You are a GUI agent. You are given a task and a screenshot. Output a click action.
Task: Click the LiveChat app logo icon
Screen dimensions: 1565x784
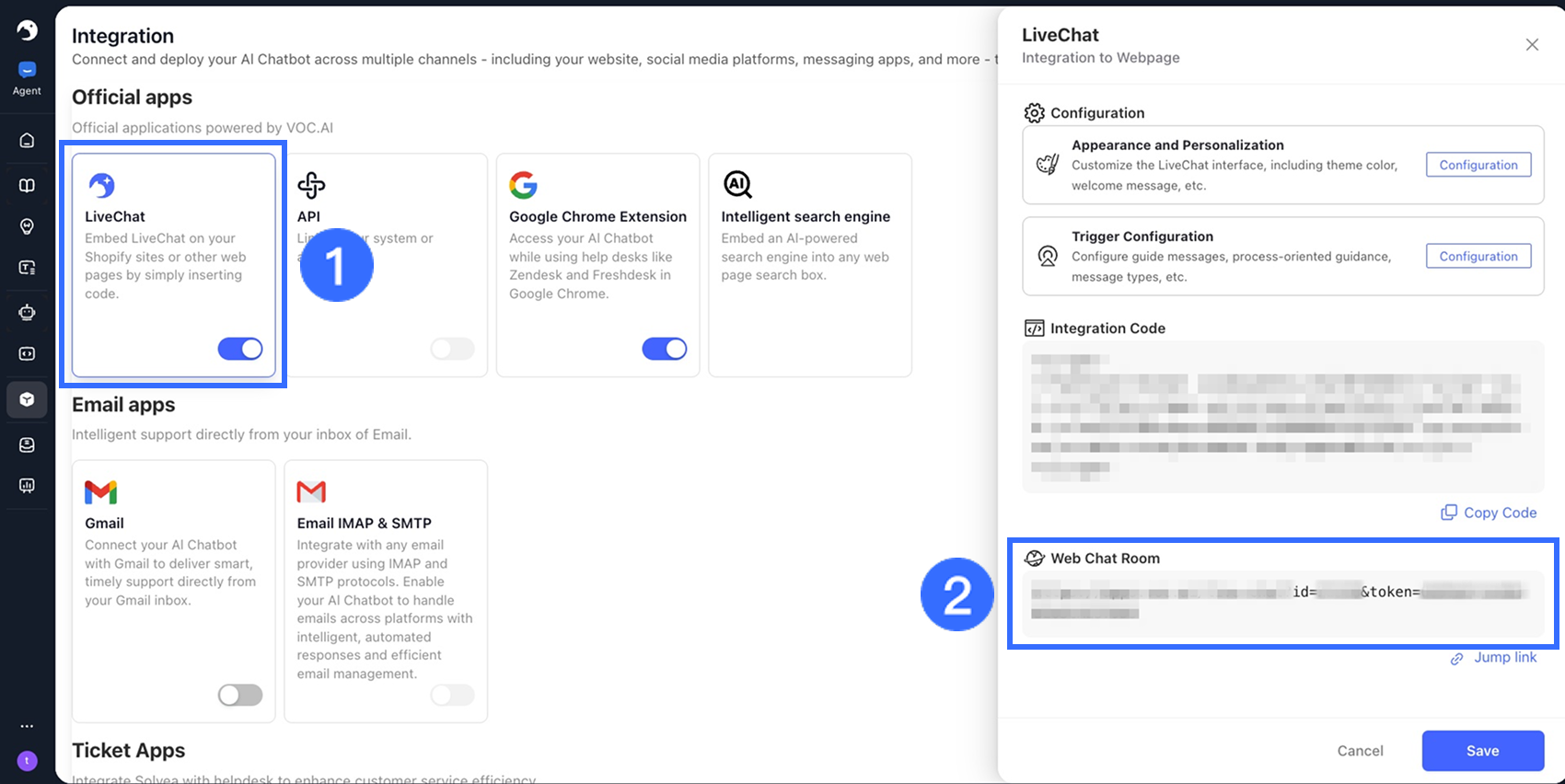[101, 185]
